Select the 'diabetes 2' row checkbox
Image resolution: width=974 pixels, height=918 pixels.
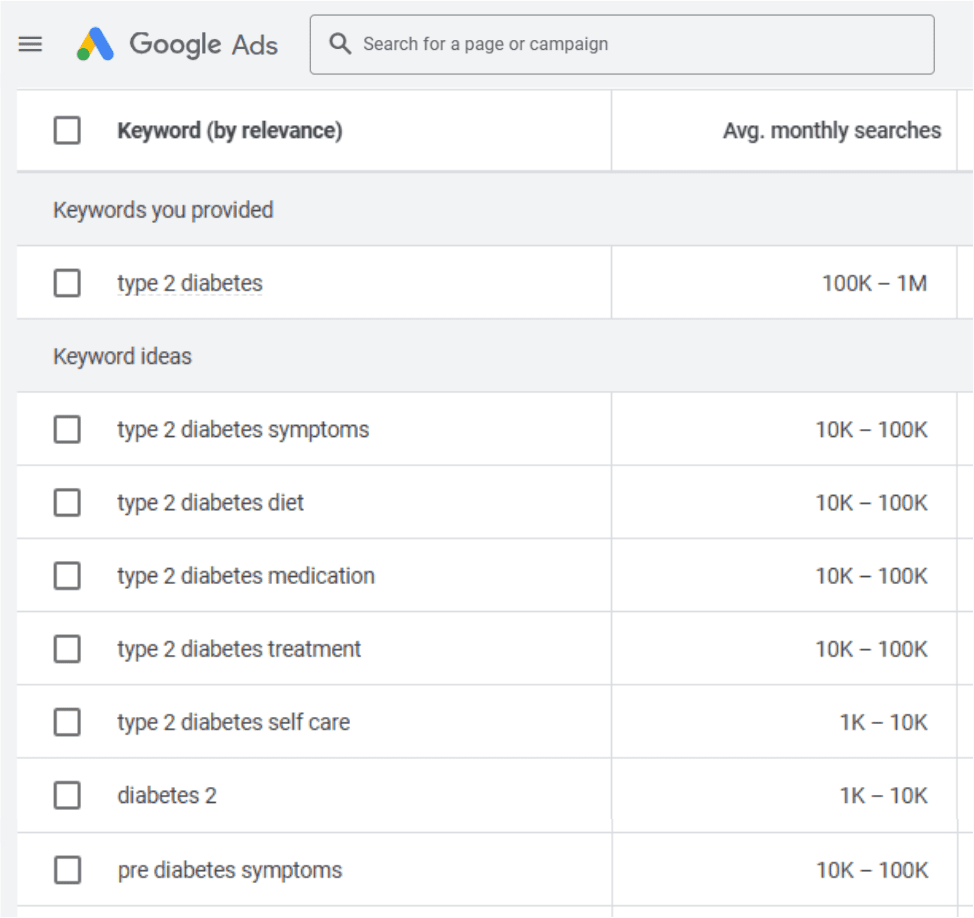coord(67,796)
